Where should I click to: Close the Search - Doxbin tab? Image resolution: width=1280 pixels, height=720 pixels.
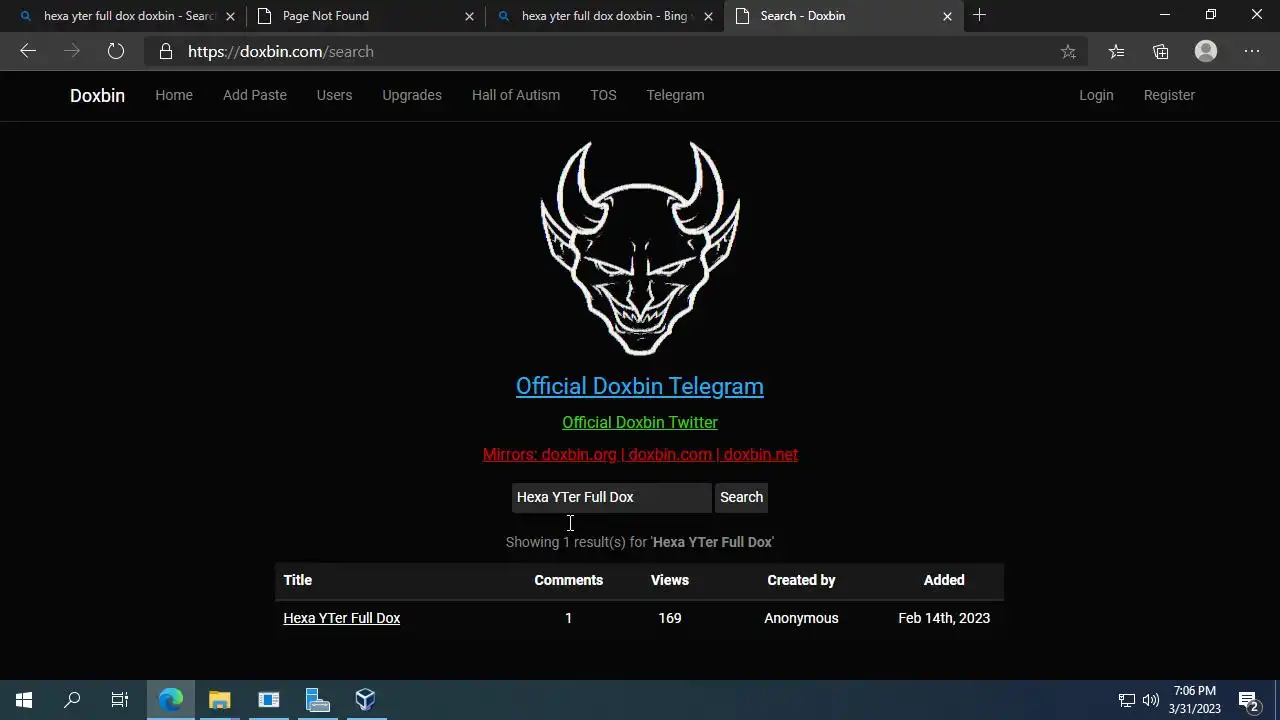click(x=947, y=16)
